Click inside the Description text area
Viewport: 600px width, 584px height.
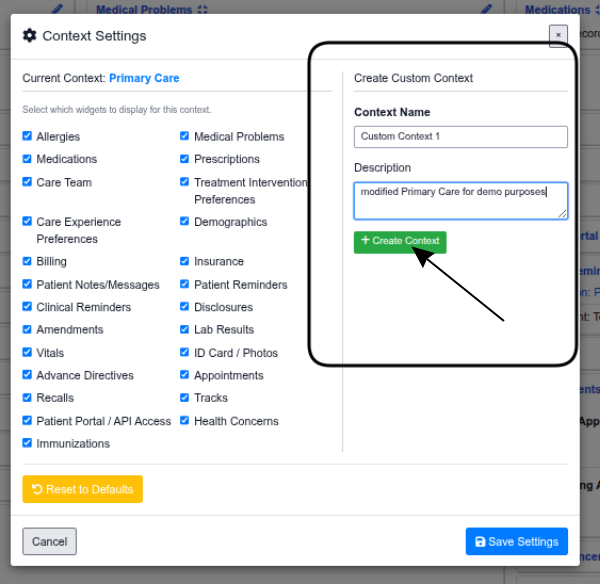point(460,199)
